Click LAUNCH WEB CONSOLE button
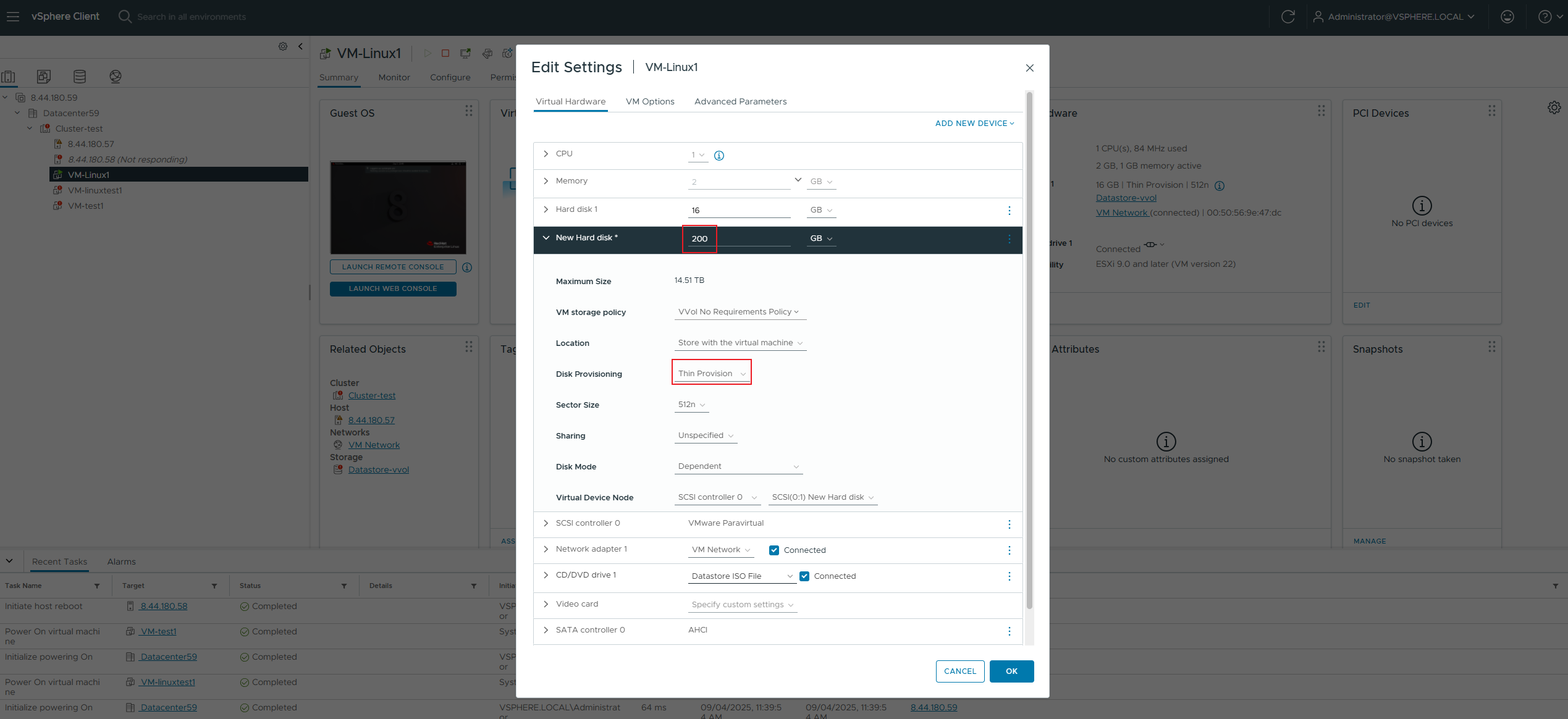The image size is (1568, 719). (x=393, y=289)
